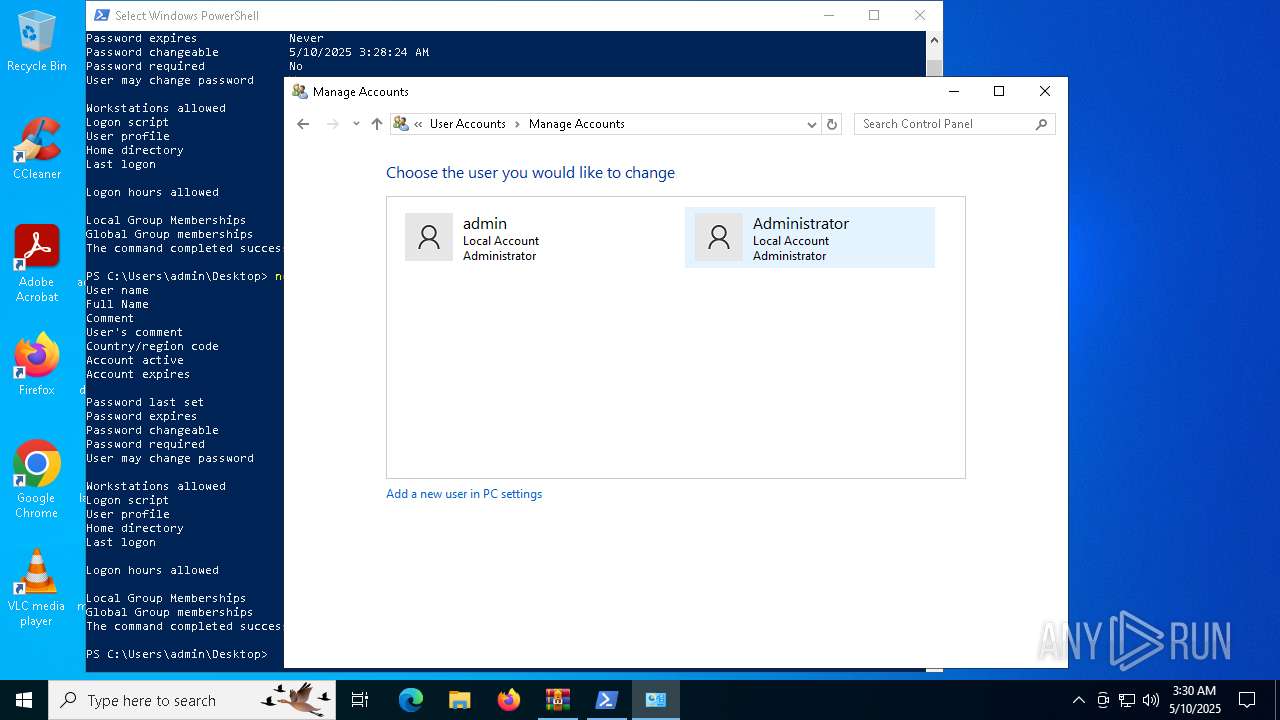1280x720 pixels.
Task: Click the last PowerShell prompt line
Action: point(177,654)
